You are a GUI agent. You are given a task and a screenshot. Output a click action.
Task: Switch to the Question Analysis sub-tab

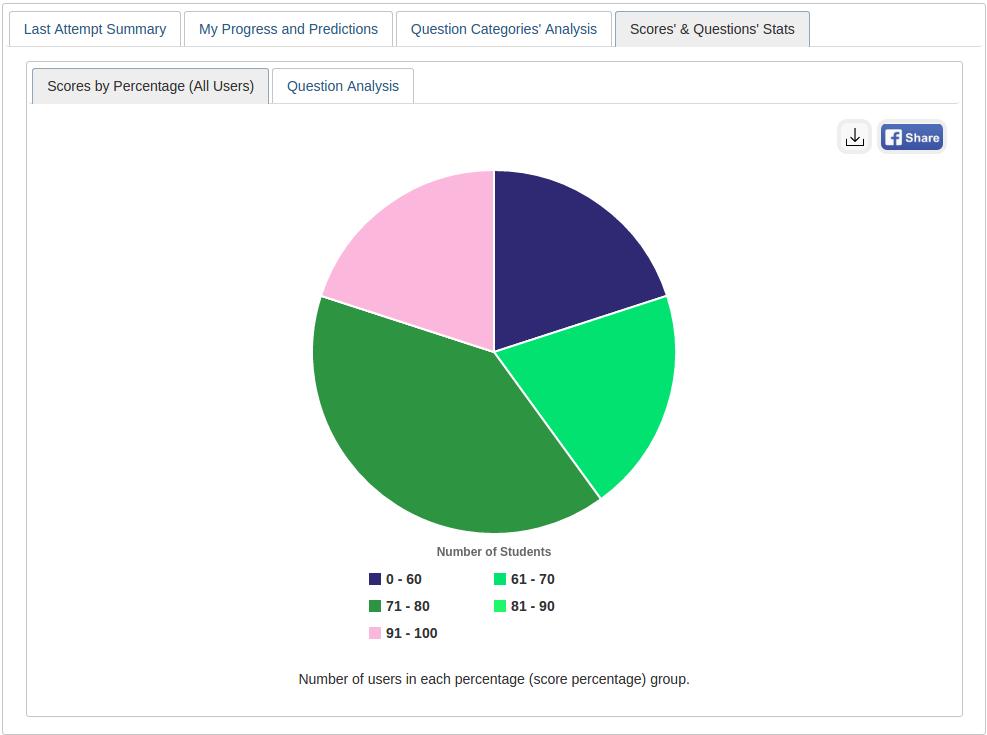click(343, 86)
